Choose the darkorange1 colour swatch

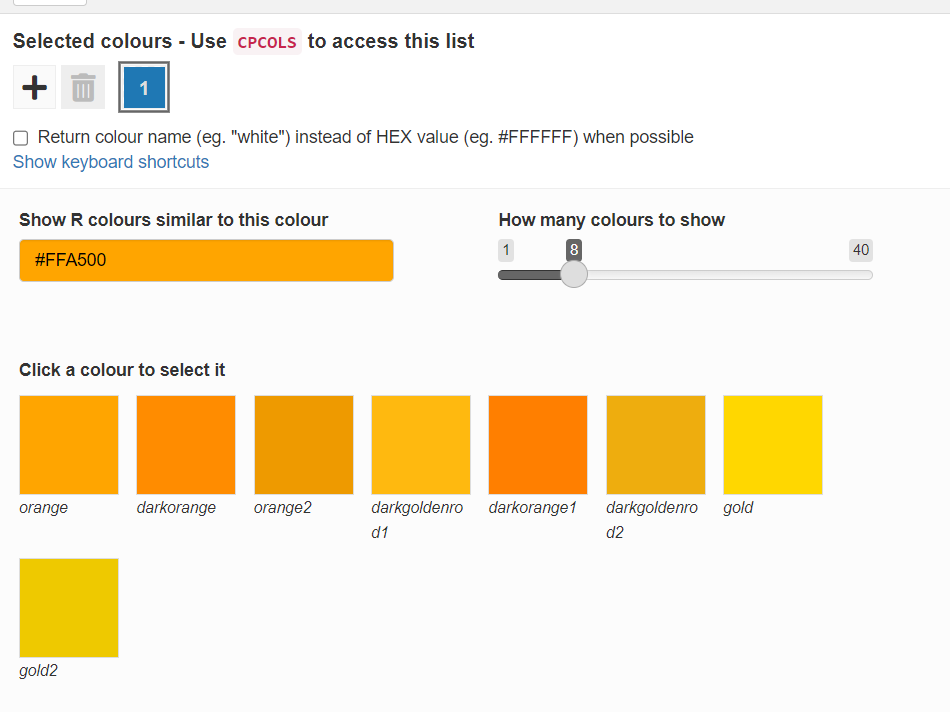pyautogui.click(x=538, y=445)
